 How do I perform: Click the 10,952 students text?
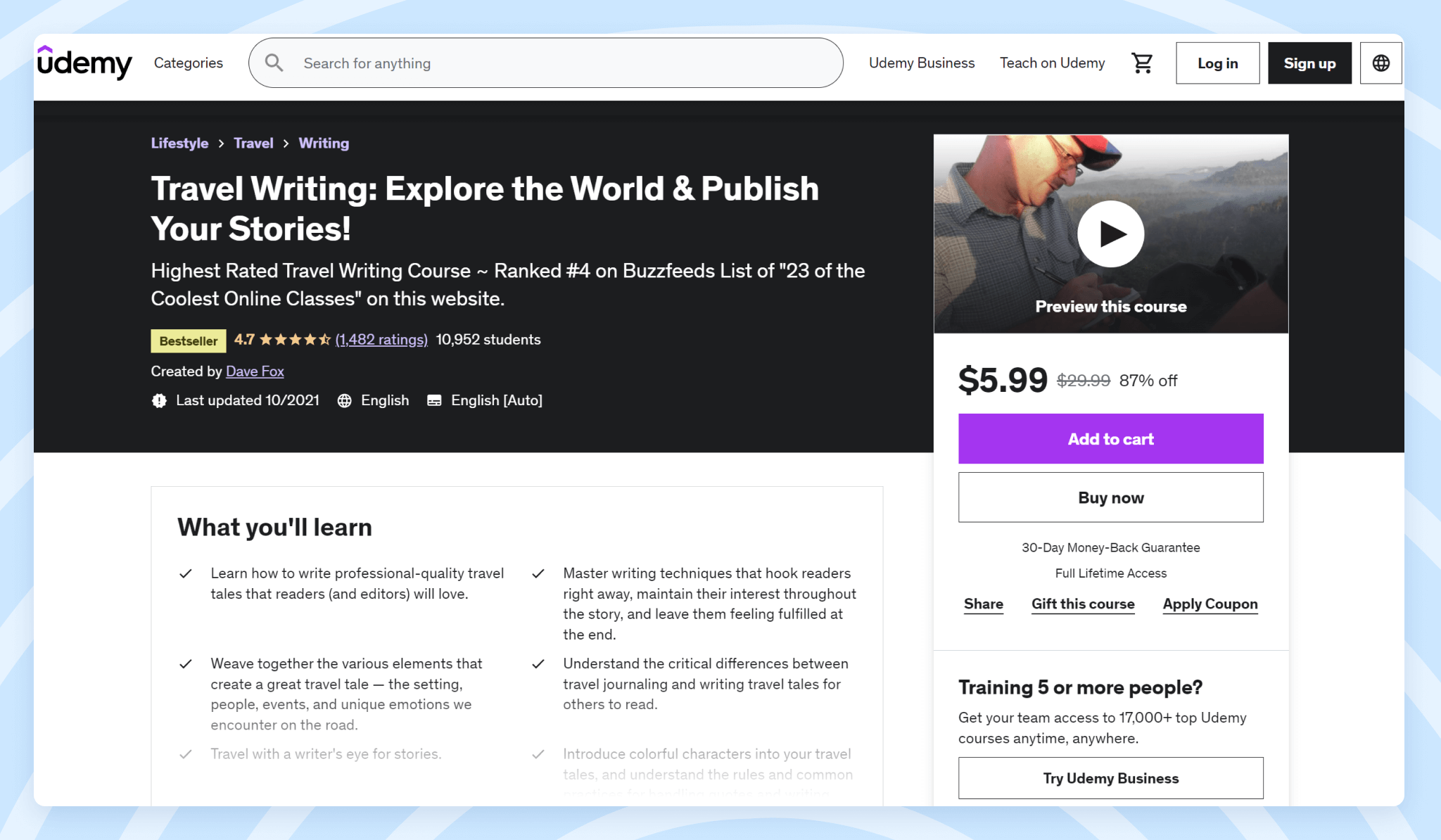pos(488,340)
